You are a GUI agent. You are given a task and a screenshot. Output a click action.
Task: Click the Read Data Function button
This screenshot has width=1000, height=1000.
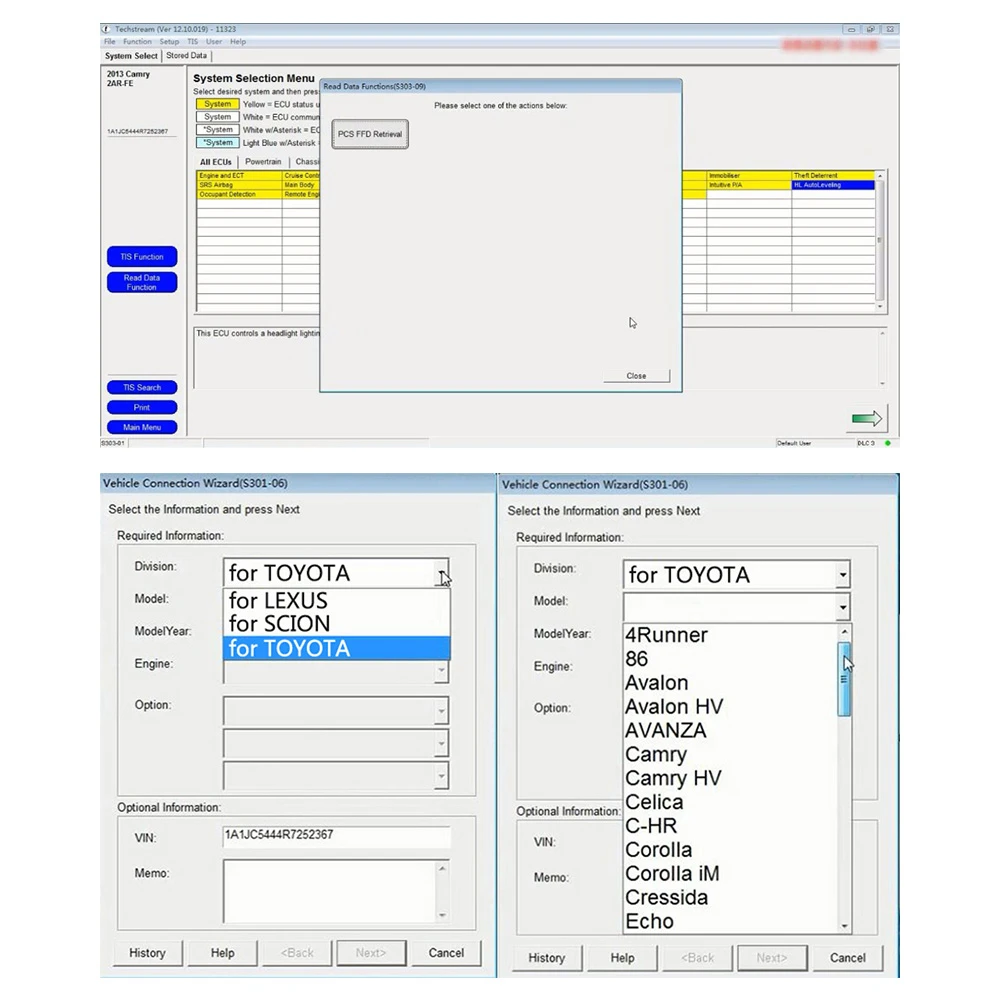[x=142, y=283]
